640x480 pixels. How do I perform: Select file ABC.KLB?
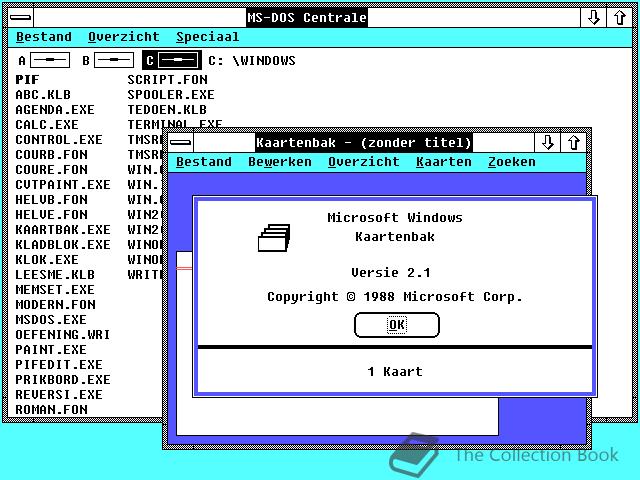click(x=43, y=95)
